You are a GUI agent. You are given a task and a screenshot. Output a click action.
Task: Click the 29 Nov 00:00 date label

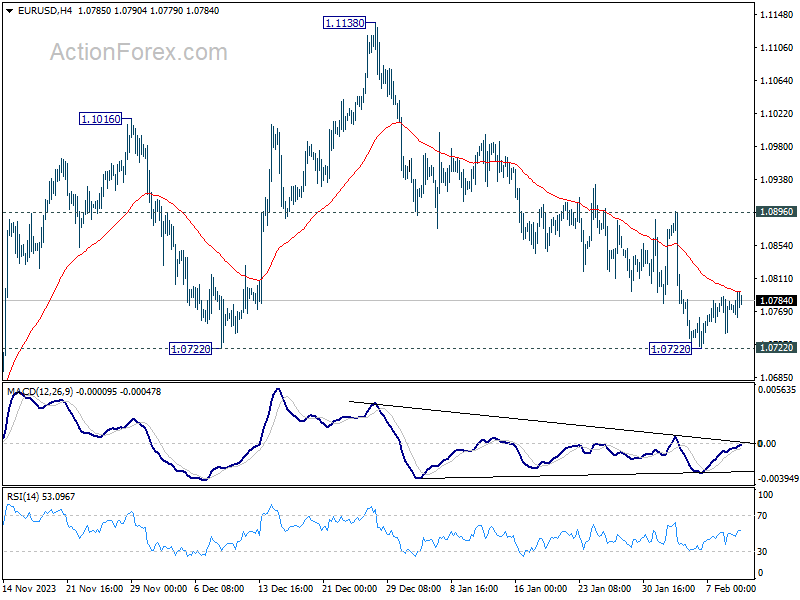click(x=158, y=588)
